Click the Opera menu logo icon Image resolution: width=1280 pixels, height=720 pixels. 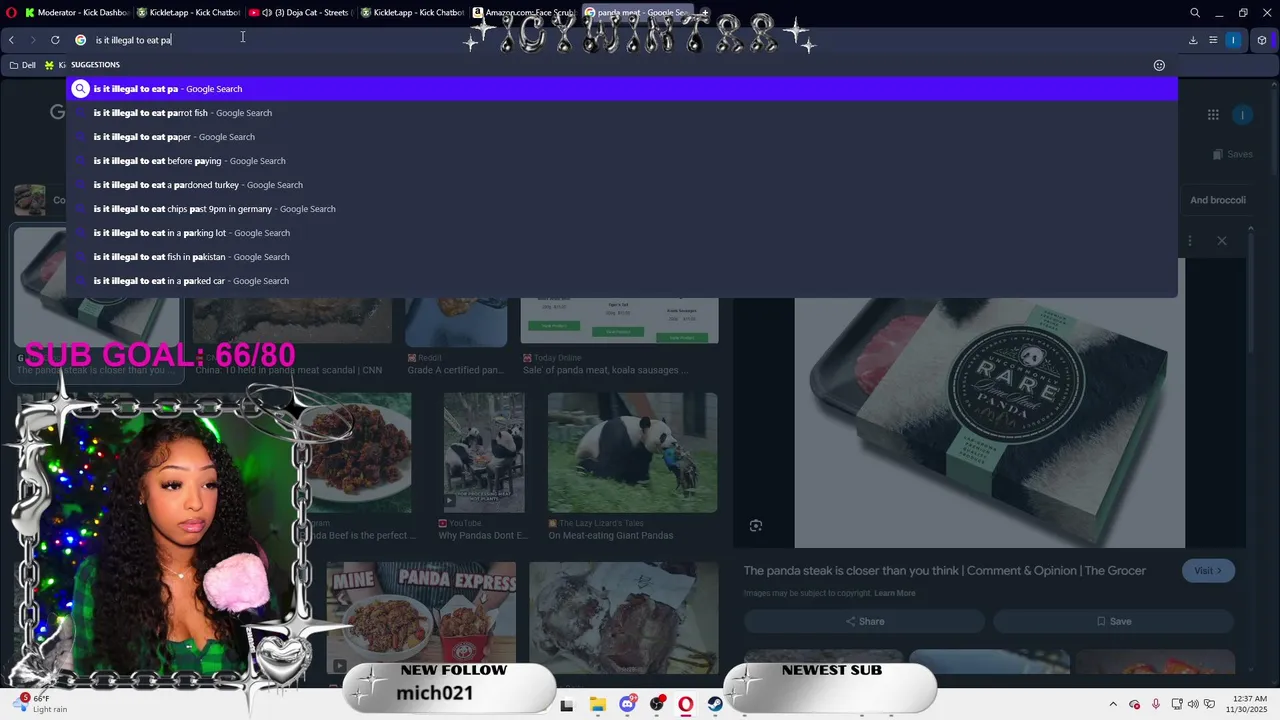tap(11, 13)
